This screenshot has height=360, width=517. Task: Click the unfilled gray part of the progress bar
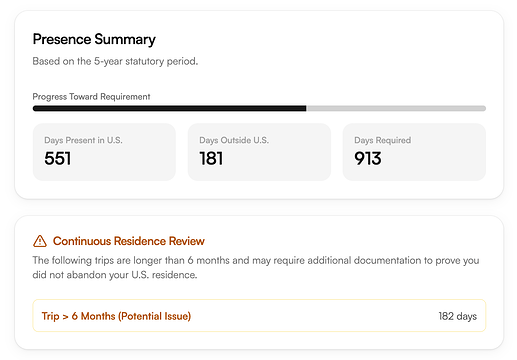396,108
